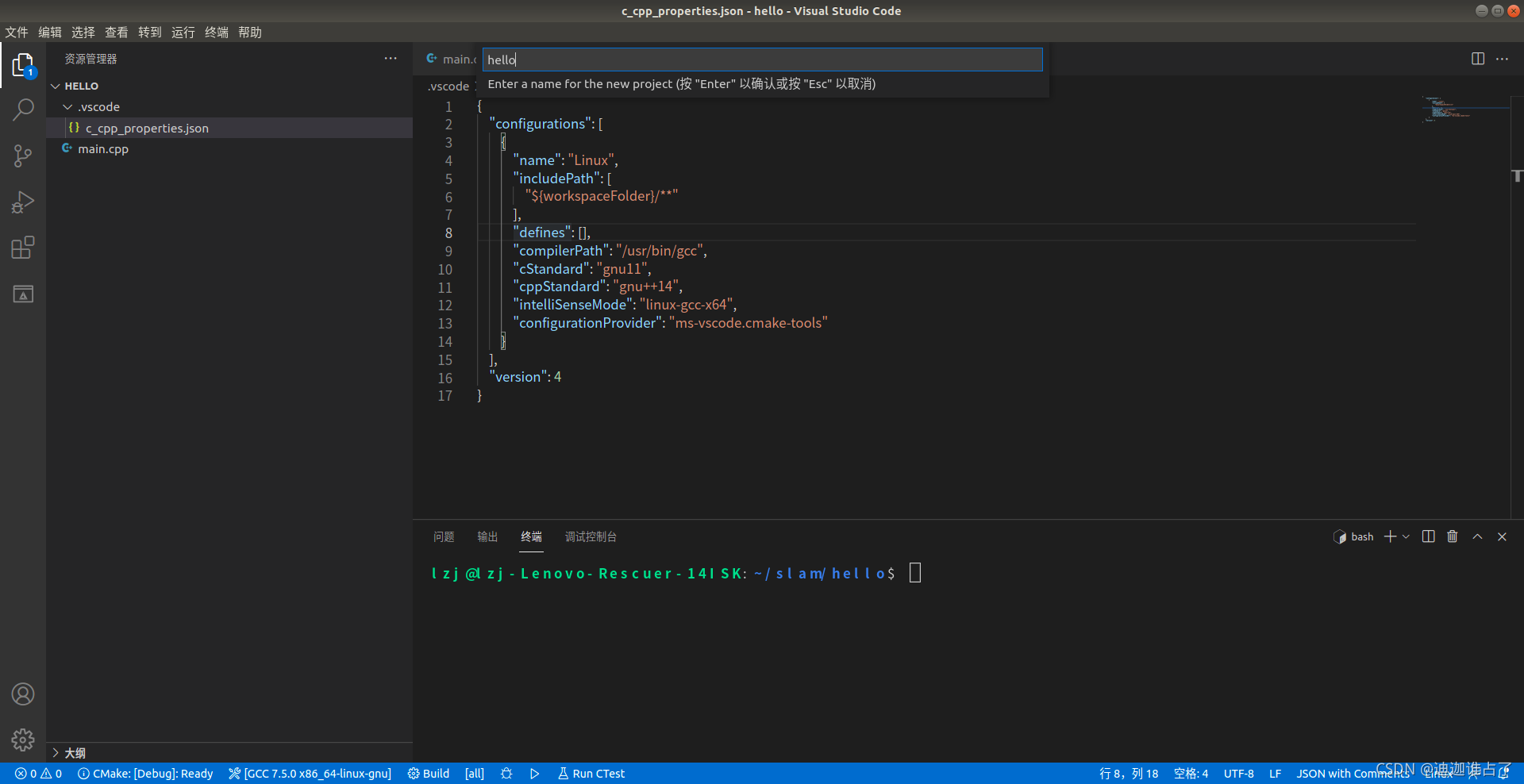
Task: Click the 空格: 4 indentation setting
Action: pos(1191,774)
